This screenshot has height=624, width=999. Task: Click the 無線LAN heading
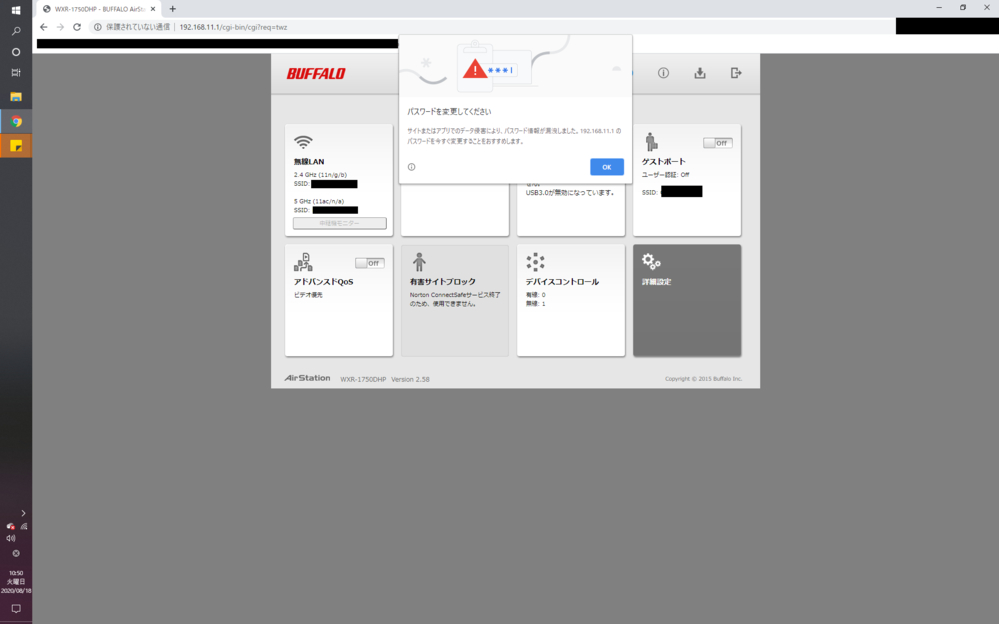pyautogui.click(x=309, y=162)
